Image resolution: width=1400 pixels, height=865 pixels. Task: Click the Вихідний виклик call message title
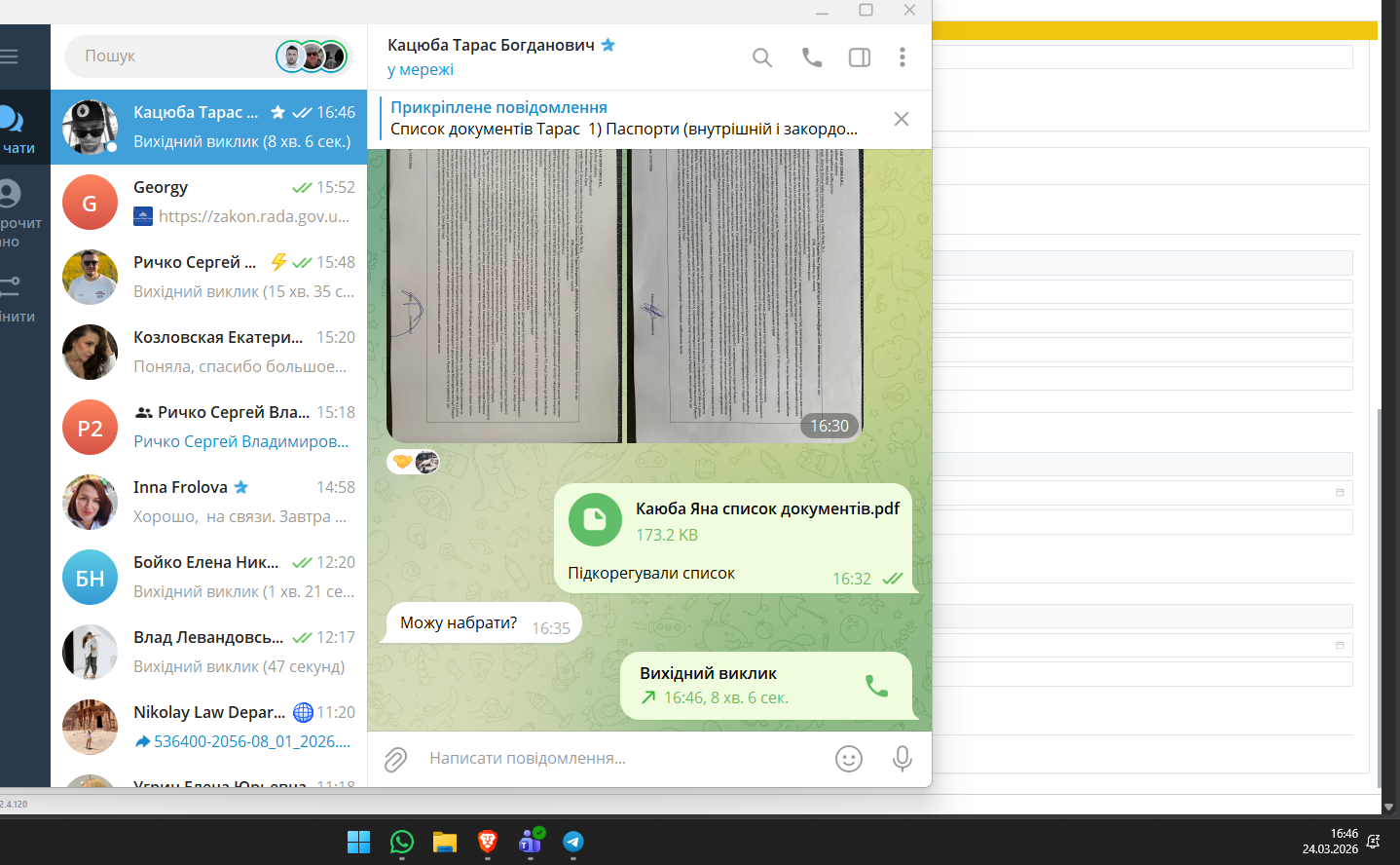(x=708, y=673)
